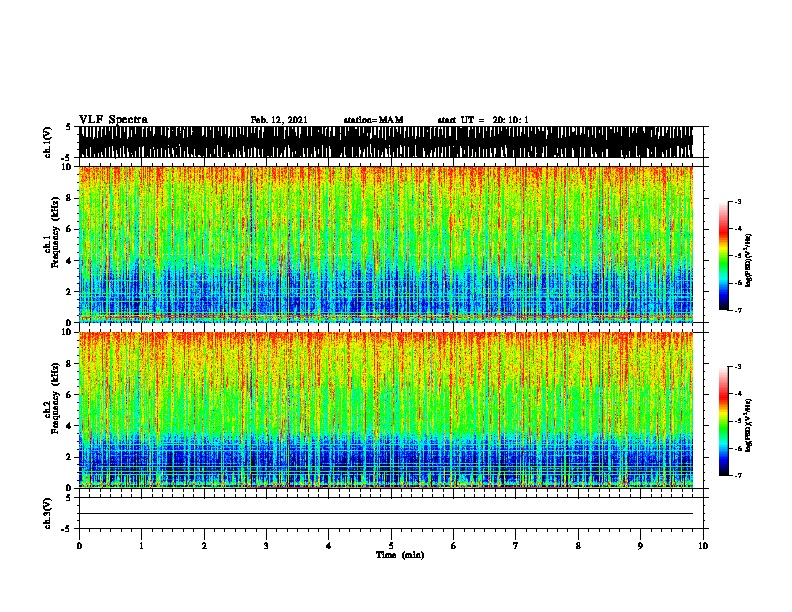792x612 pixels.
Task: Click the time axis tick label "3"
Action: (266, 546)
